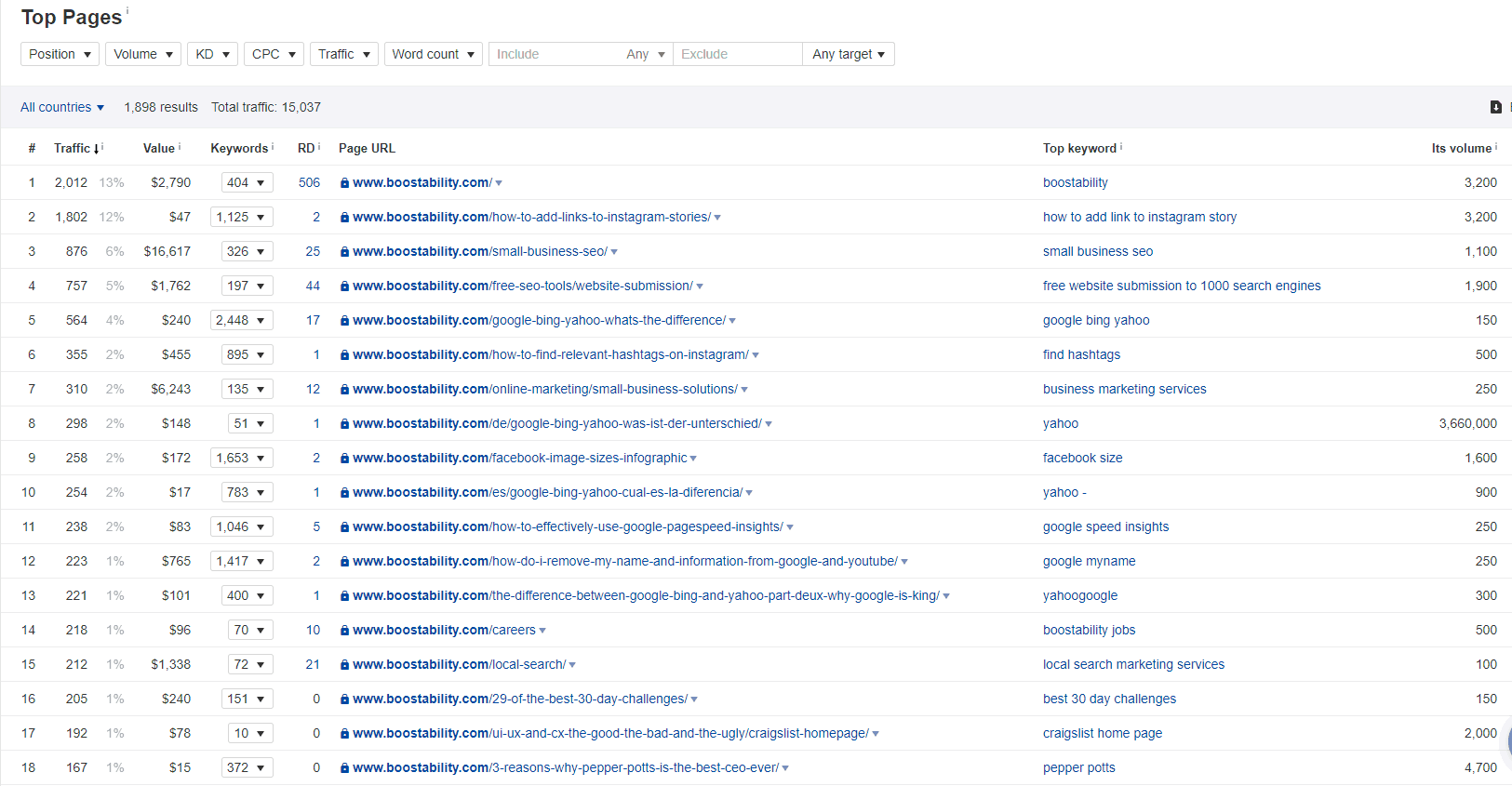The height and width of the screenshot is (786, 1512).
Task: Open the 29-of-the-best-30-day-challenges URL
Action: (520, 699)
